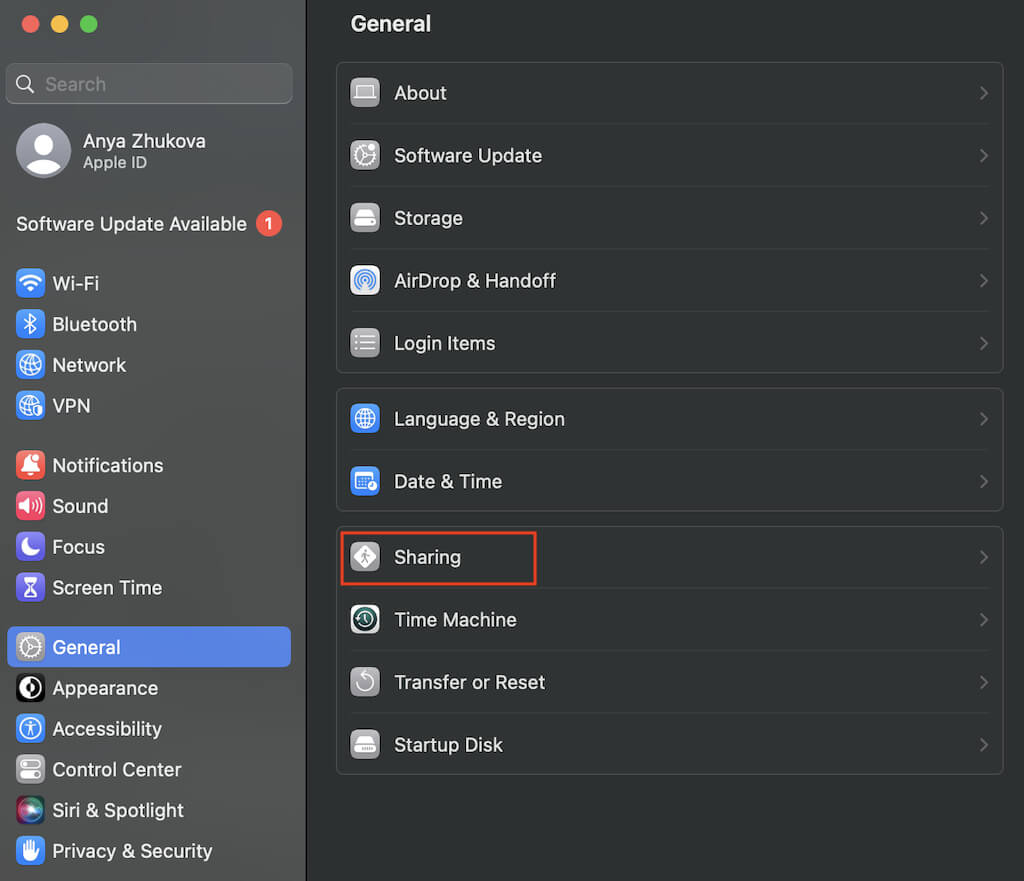Click the Apple ID label
The width and height of the screenshot is (1024, 881).
point(115,163)
